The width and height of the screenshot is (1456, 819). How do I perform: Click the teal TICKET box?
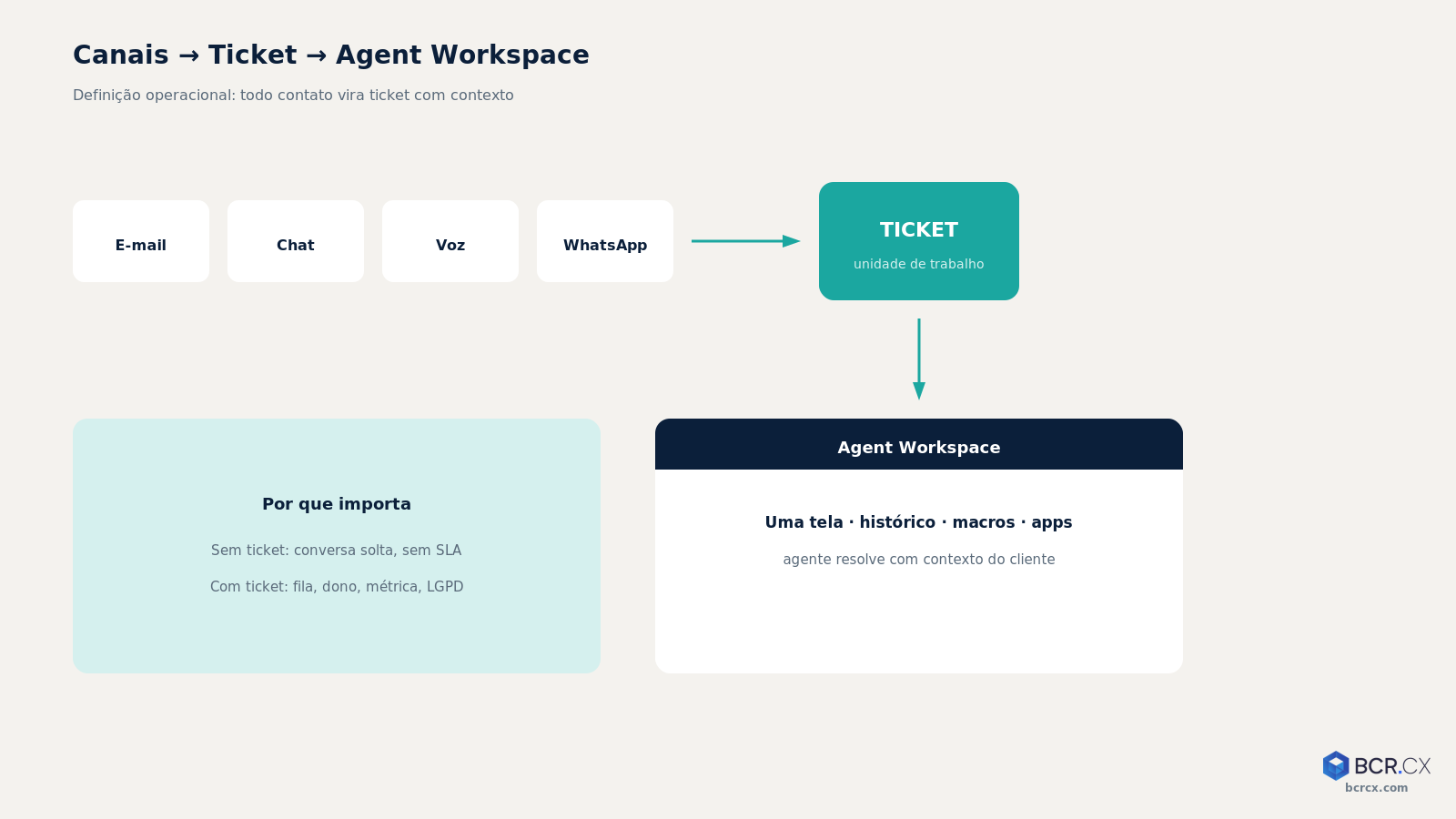(x=919, y=241)
